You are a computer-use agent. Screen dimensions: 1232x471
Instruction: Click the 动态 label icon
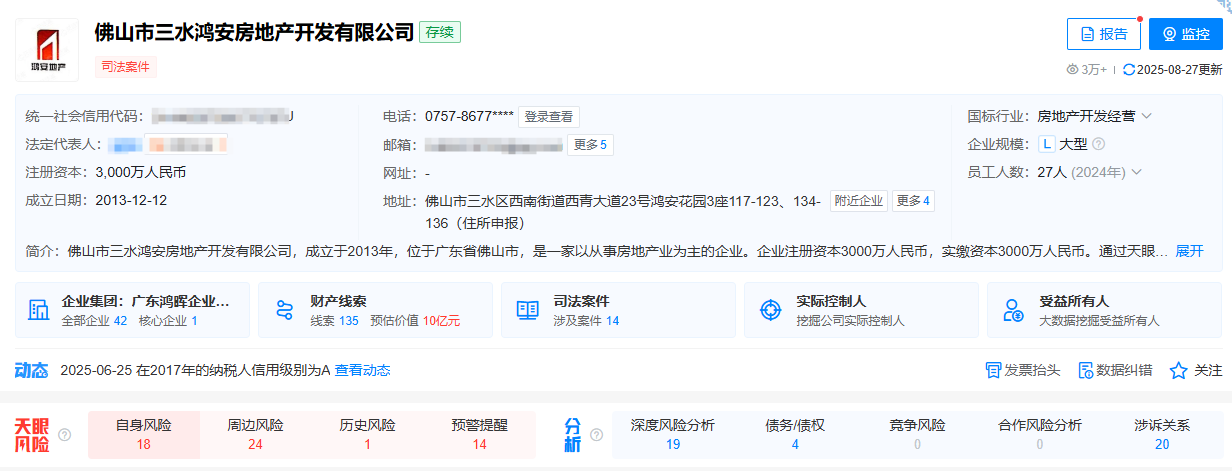[31, 370]
